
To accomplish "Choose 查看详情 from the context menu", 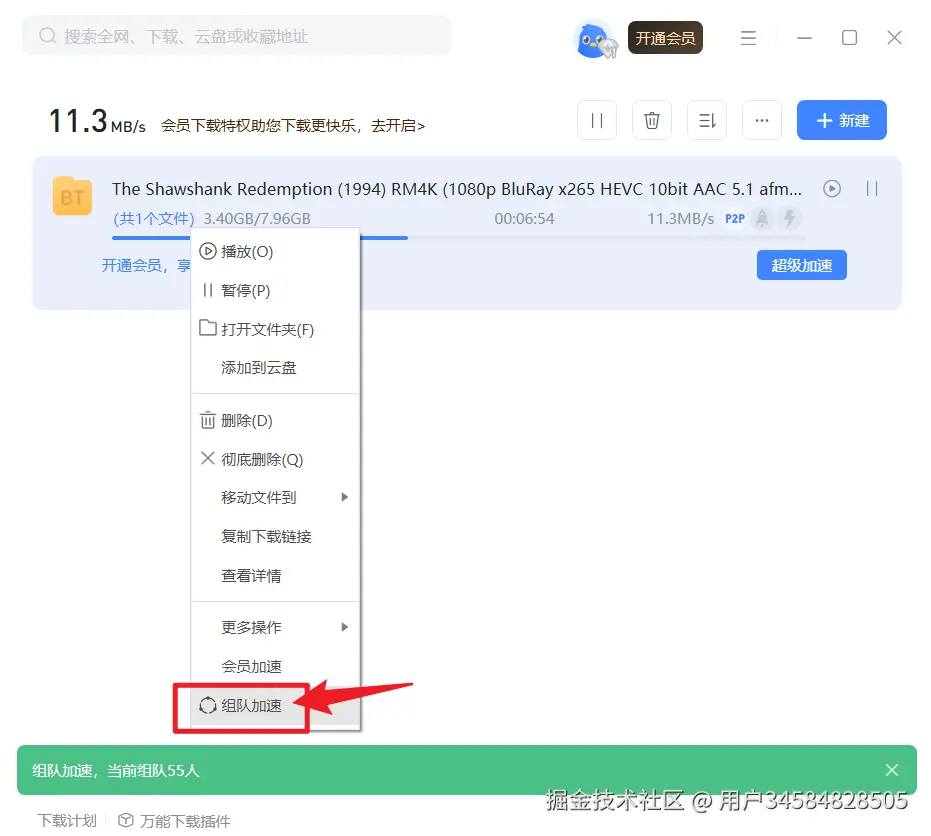I will [x=276, y=575].
